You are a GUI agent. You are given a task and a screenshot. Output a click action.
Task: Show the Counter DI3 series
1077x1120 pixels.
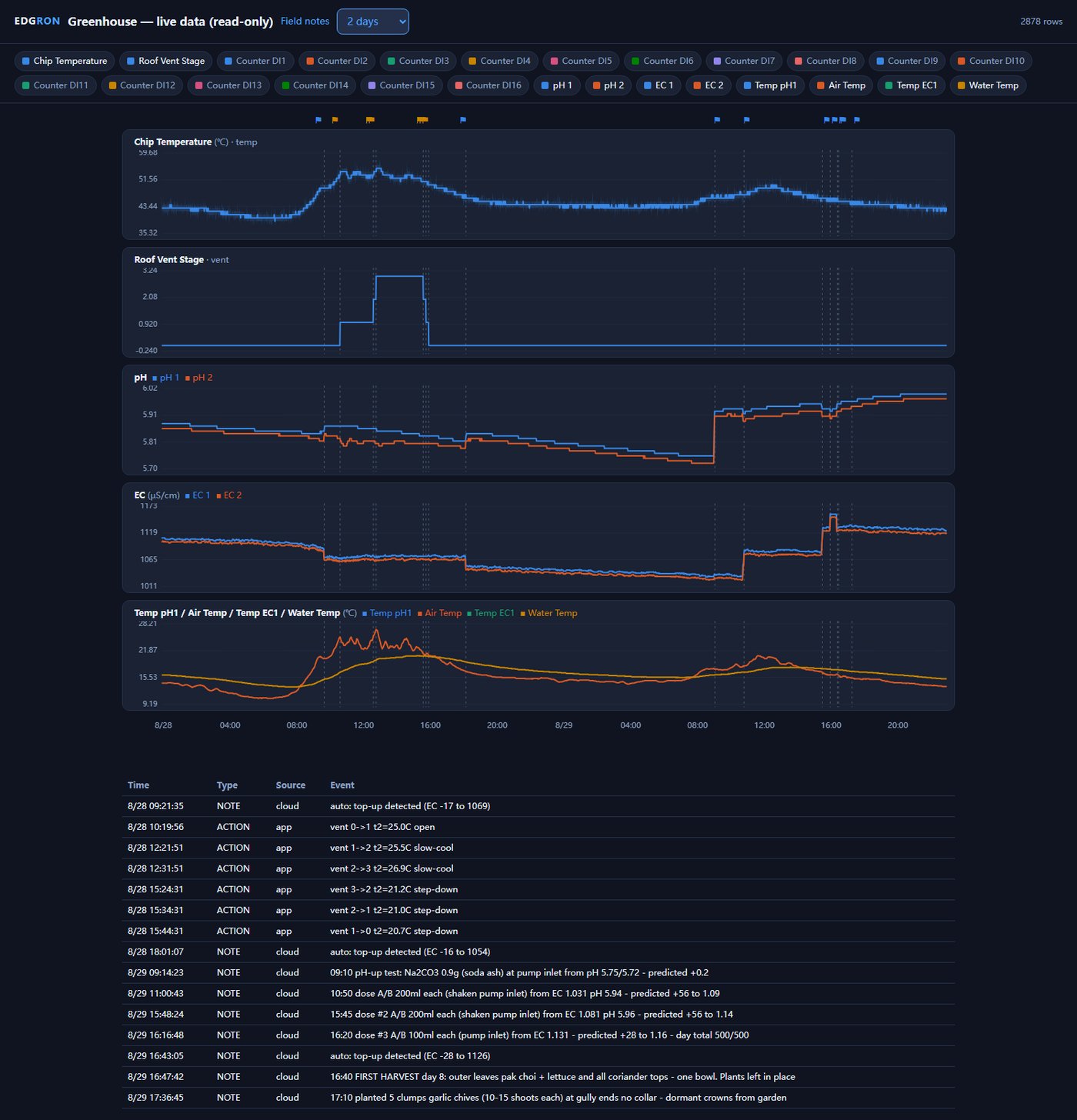click(x=418, y=61)
